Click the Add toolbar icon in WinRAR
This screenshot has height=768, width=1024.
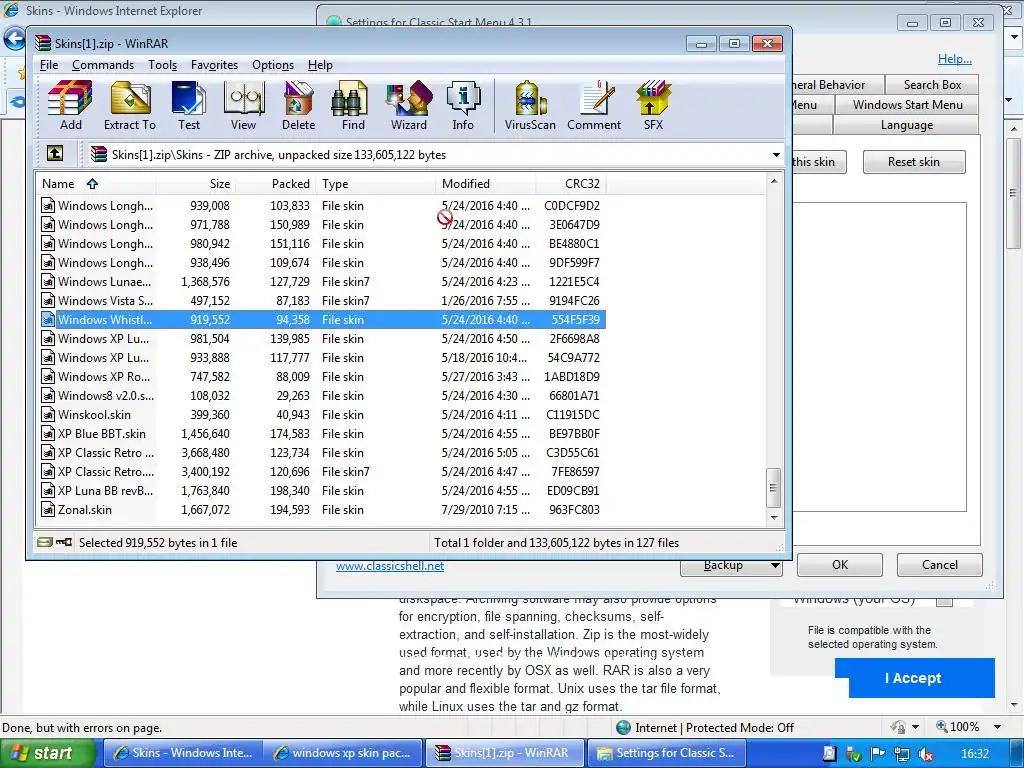[71, 98]
